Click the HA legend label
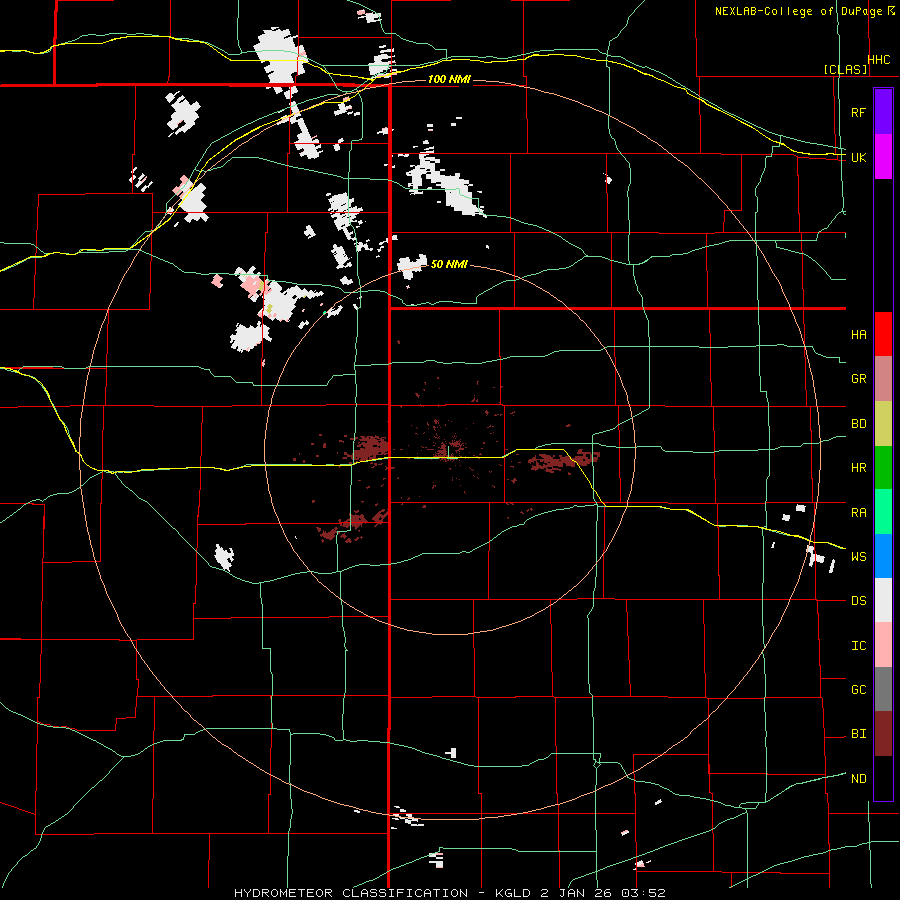 click(858, 335)
